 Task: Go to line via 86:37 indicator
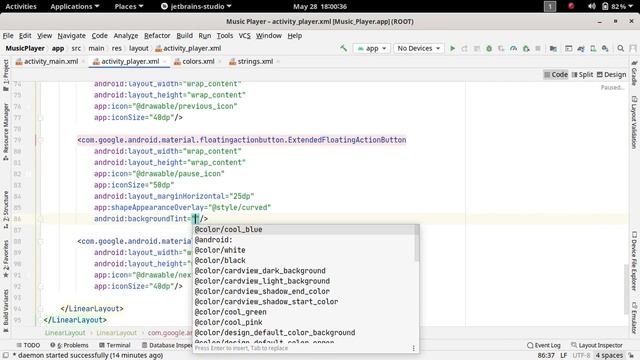pos(546,356)
